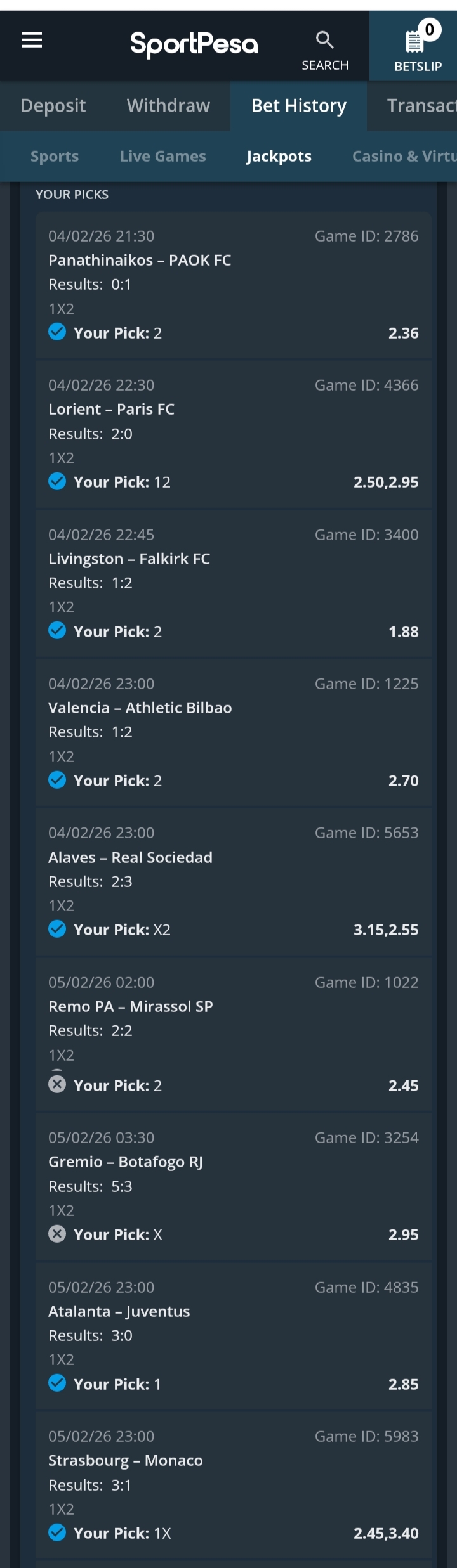Open the Valencia – Athletic Bilbao match

[x=140, y=708]
